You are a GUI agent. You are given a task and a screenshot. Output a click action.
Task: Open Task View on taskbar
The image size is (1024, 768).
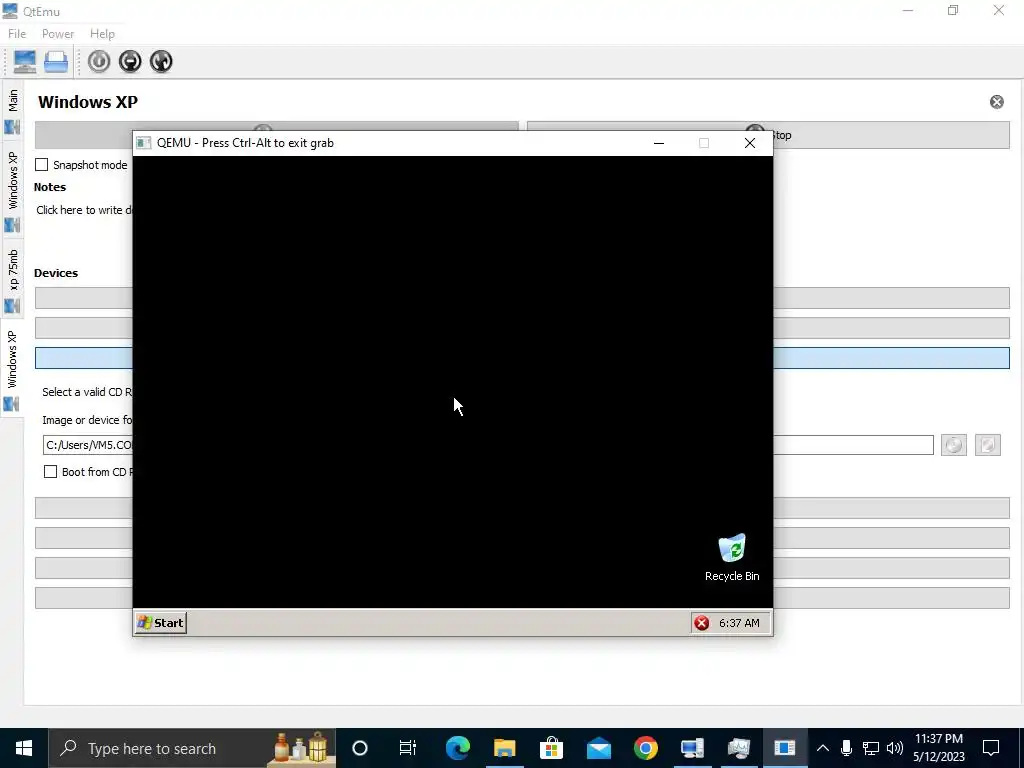(x=408, y=748)
